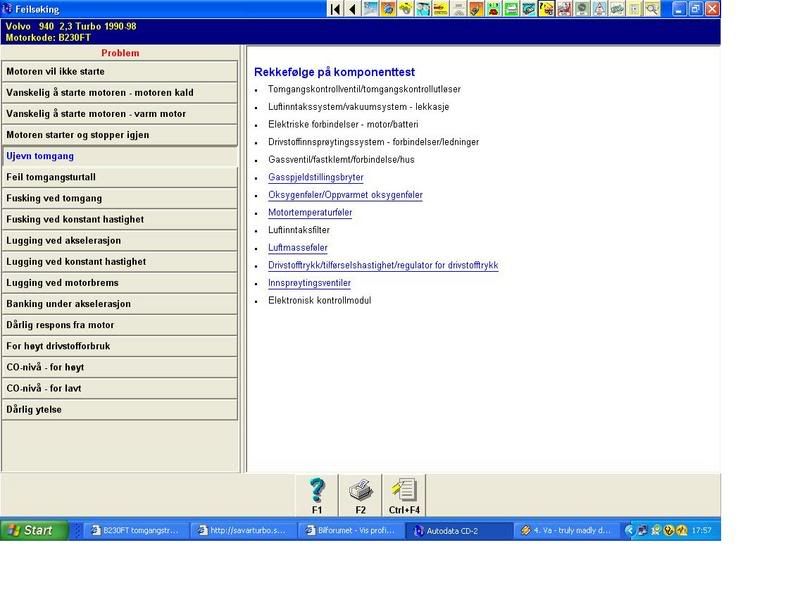Viewport: 800px width, 600px height.
Task: Follow the 'Motortemperaturføler' link
Action: click(310, 213)
